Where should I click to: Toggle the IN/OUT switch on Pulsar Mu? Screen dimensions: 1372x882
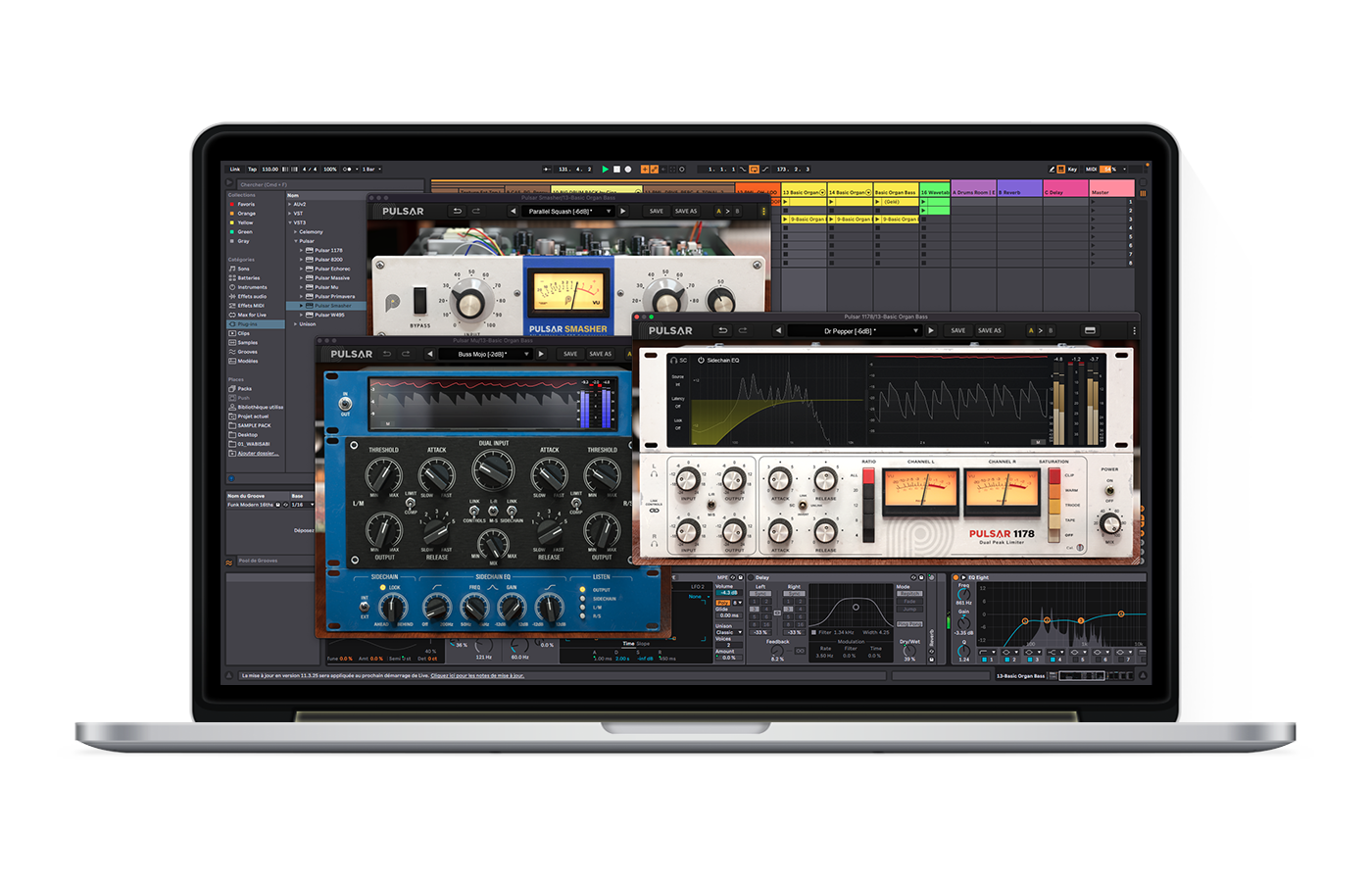[343, 404]
